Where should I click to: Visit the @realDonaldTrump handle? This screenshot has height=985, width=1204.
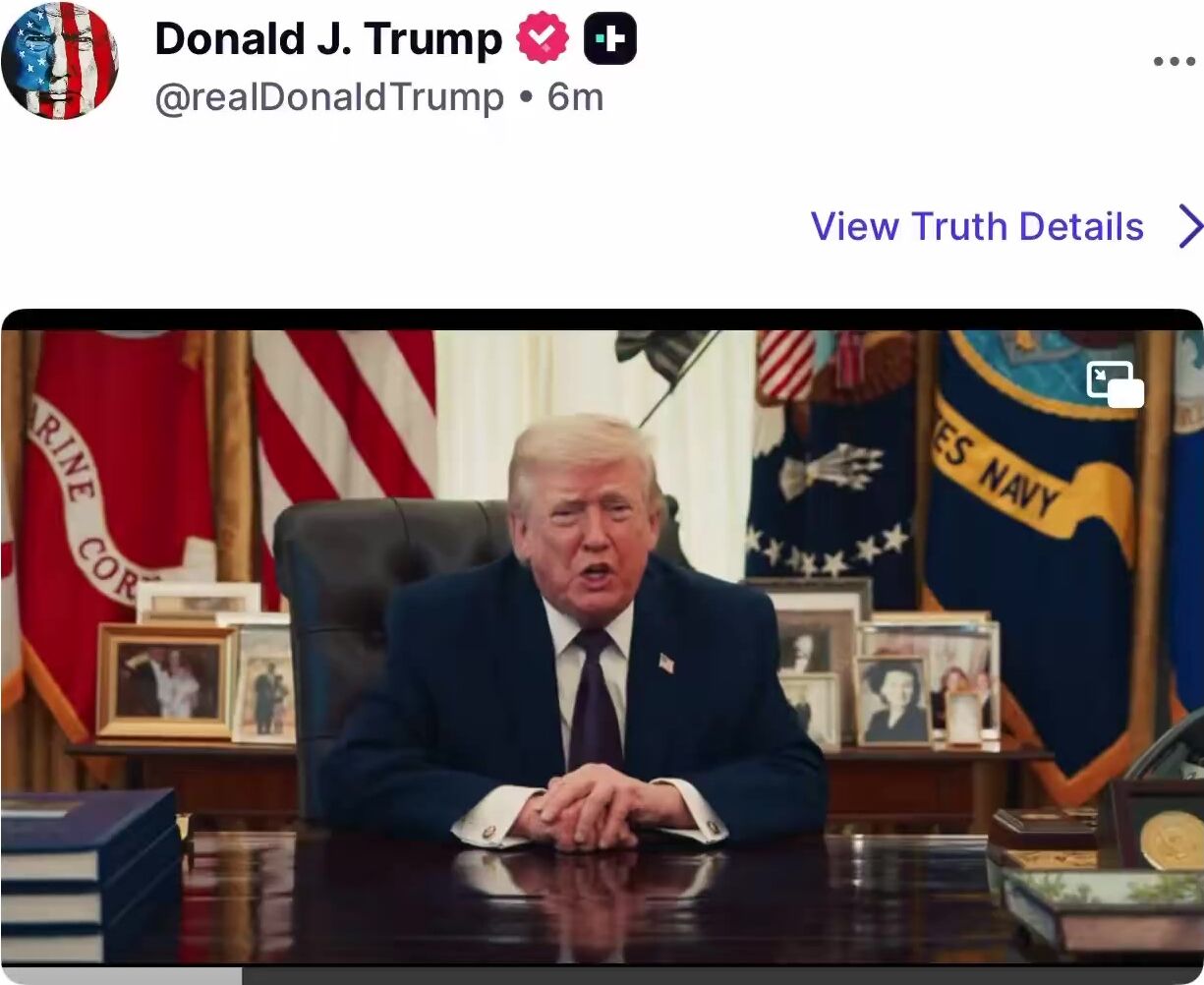[x=329, y=97]
